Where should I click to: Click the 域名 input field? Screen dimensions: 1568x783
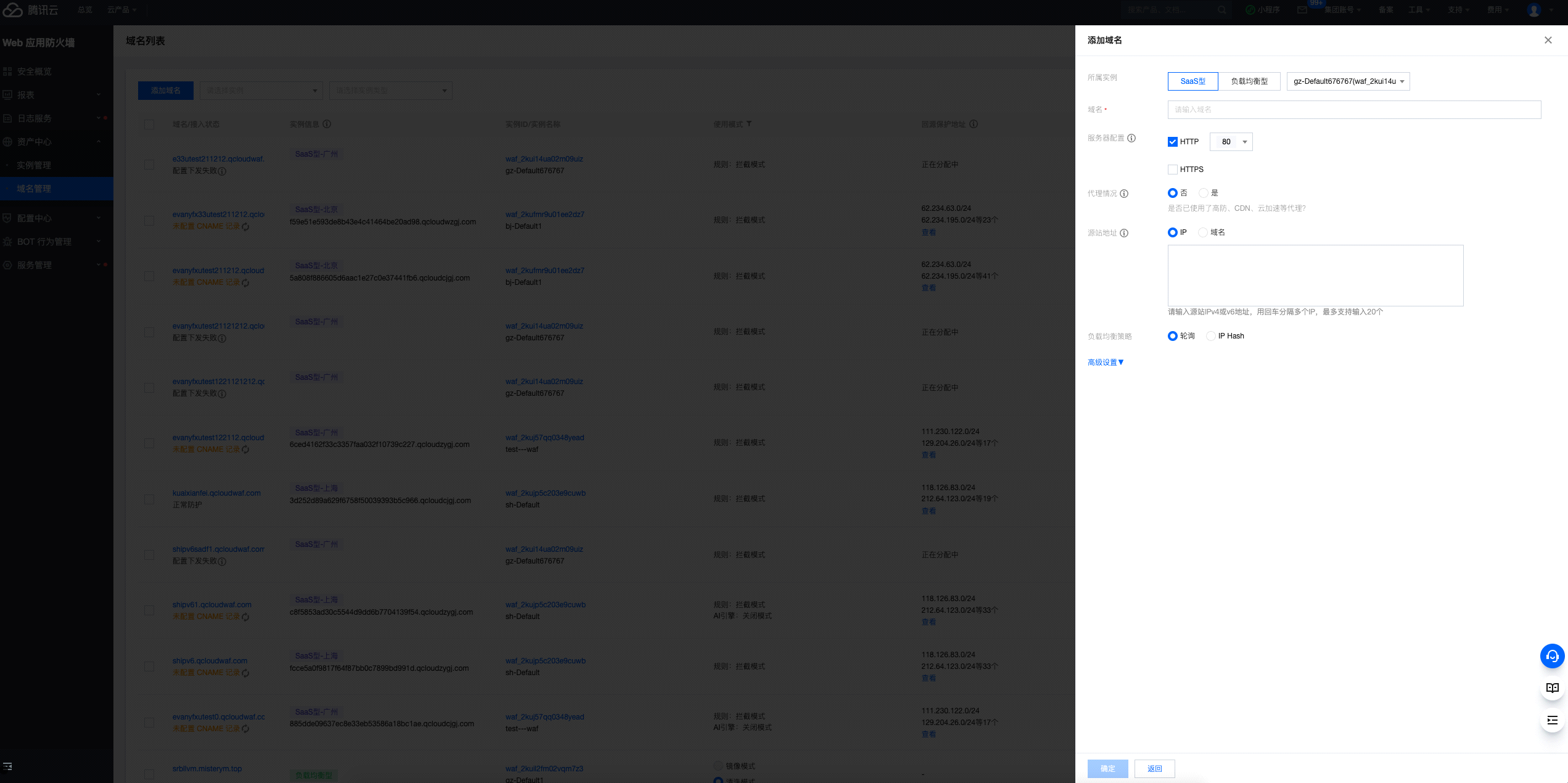(x=1354, y=110)
